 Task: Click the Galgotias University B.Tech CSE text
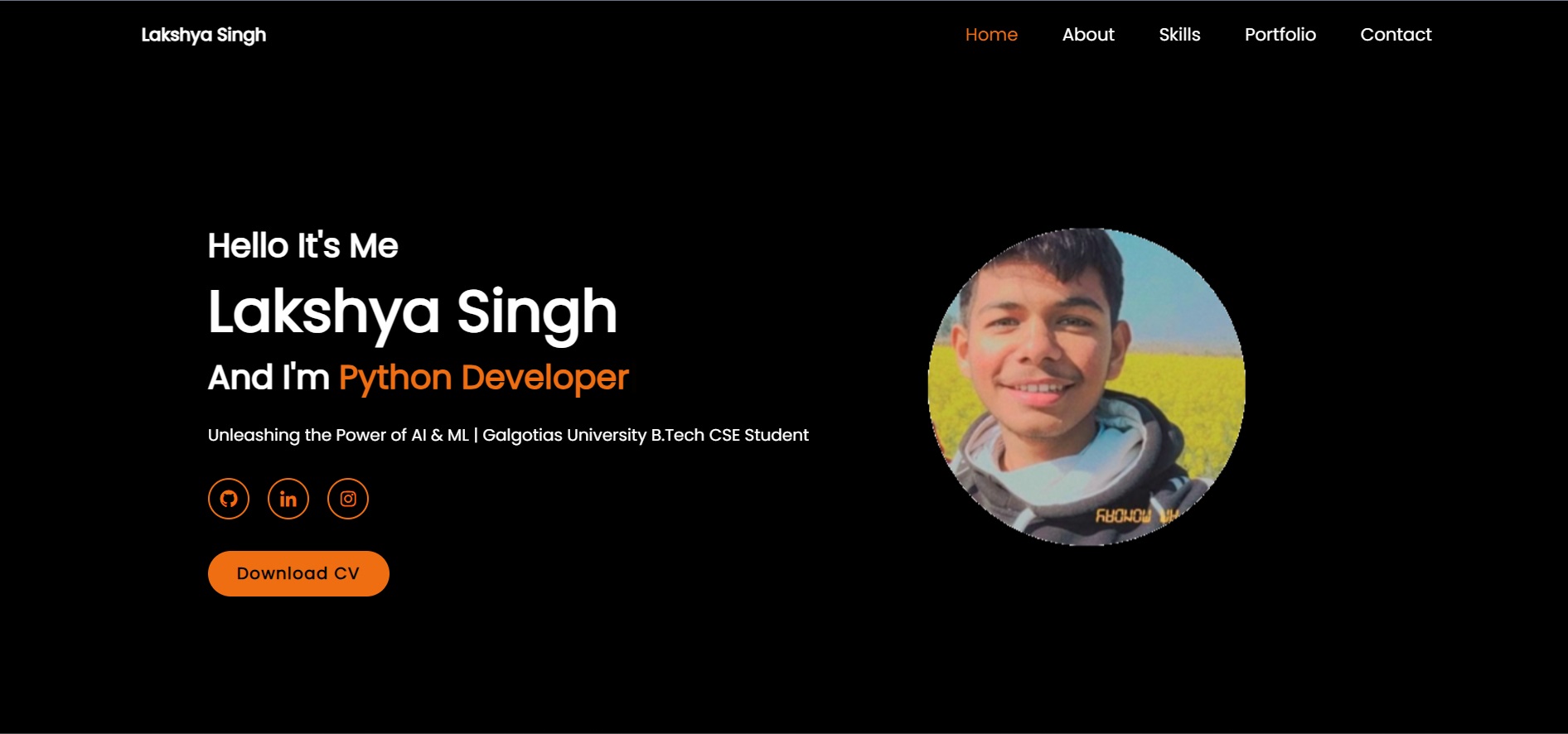tap(645, 435)
